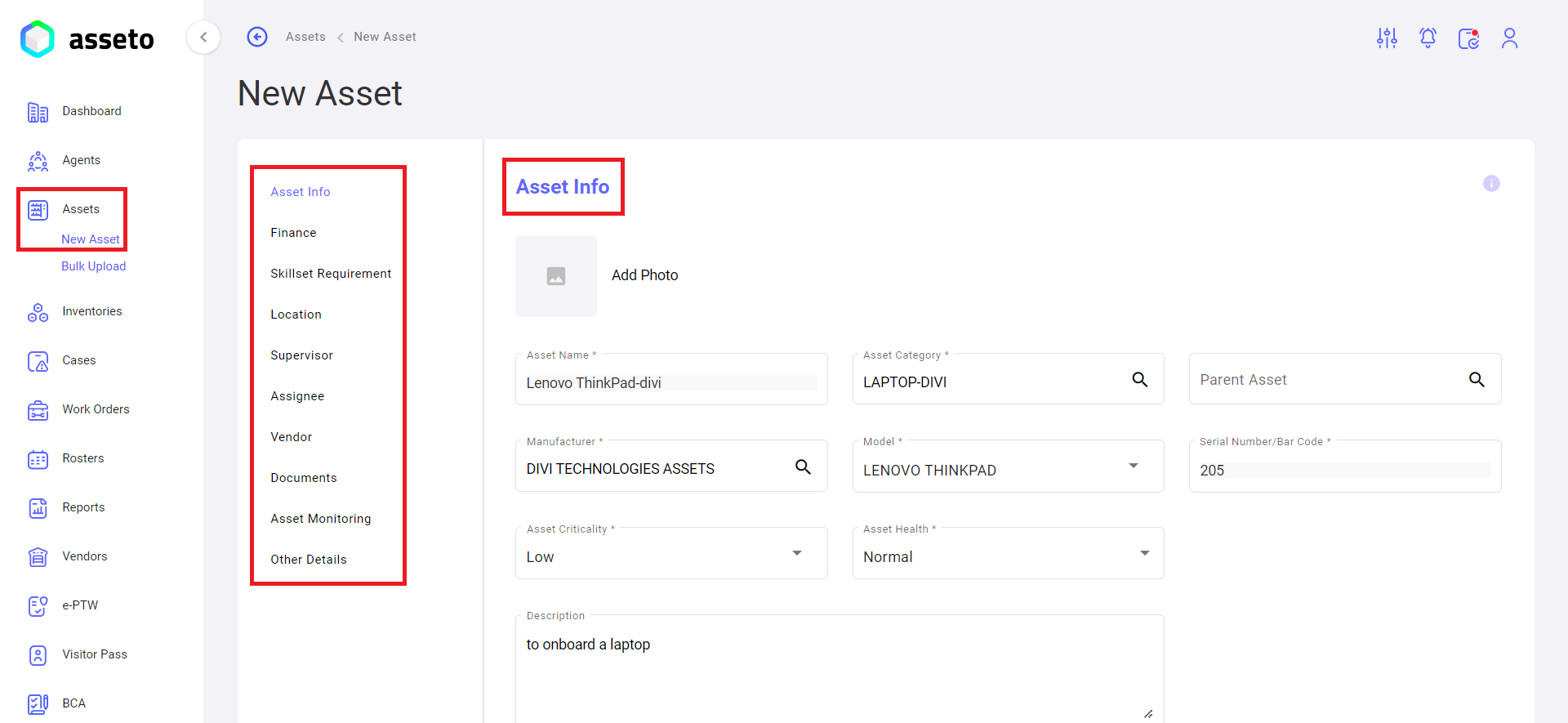Viewport: 1568px width, 723px height.
Task: Search Manufacturer with magnifier icon
Action: tap(803, 466)
